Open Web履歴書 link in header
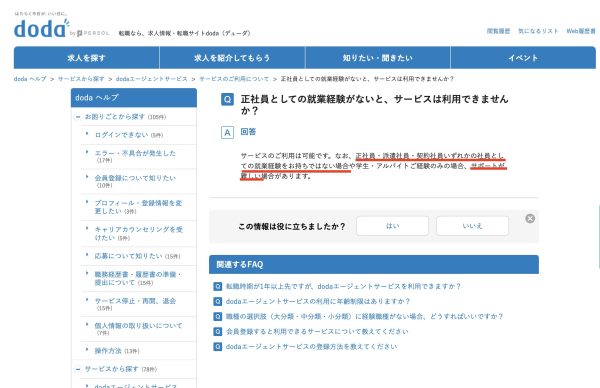600x388 pixels. coord(581,31)
